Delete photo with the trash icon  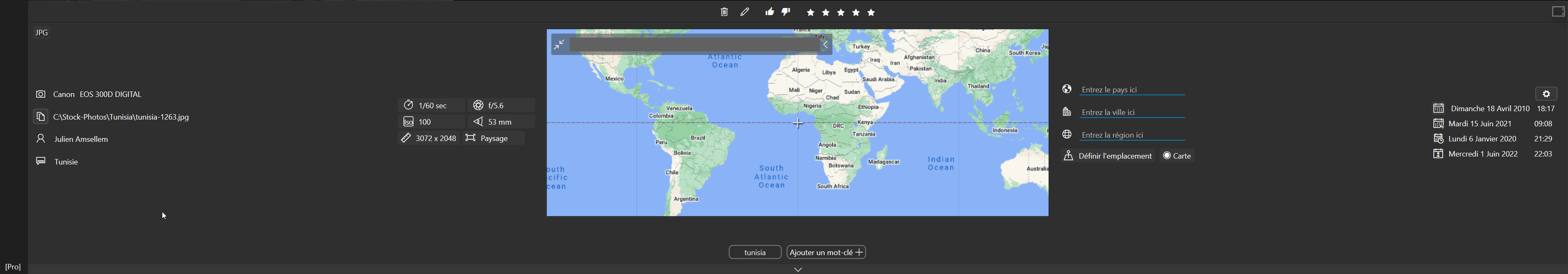pos(724,12)
